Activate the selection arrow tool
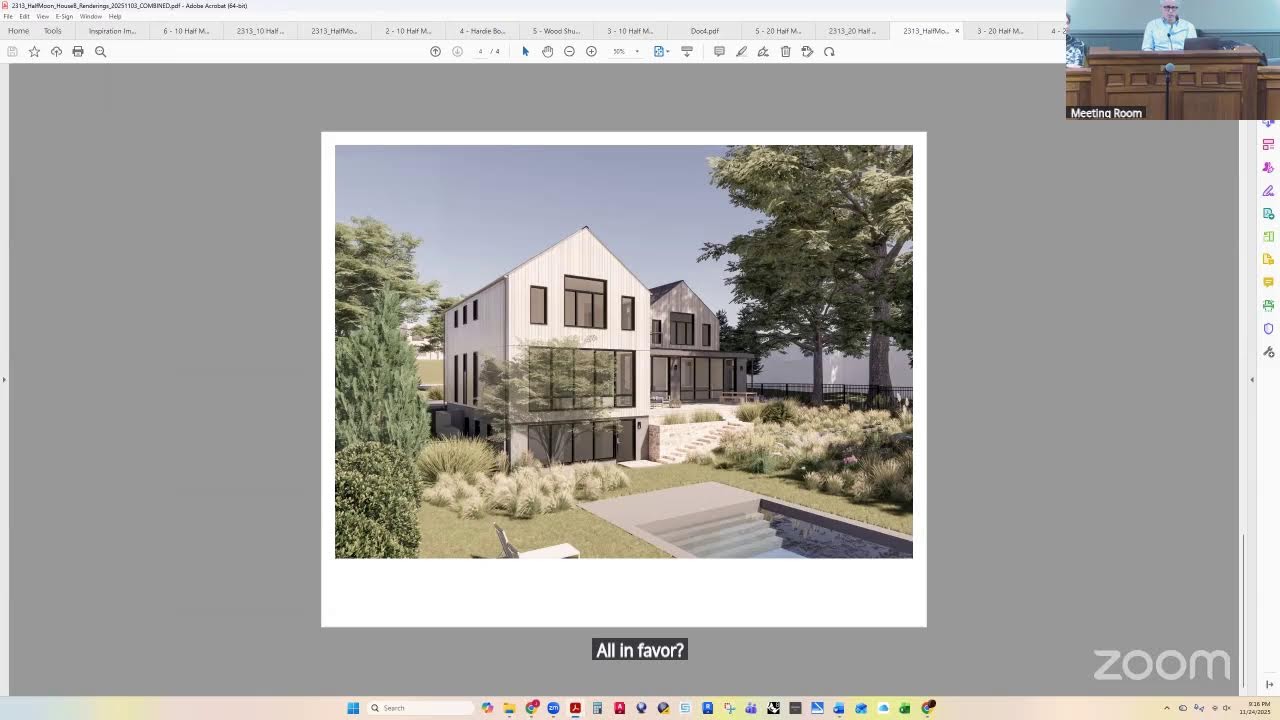This screenshot has width=1280, height=720. pyautogui.click(x=525, y=51)
